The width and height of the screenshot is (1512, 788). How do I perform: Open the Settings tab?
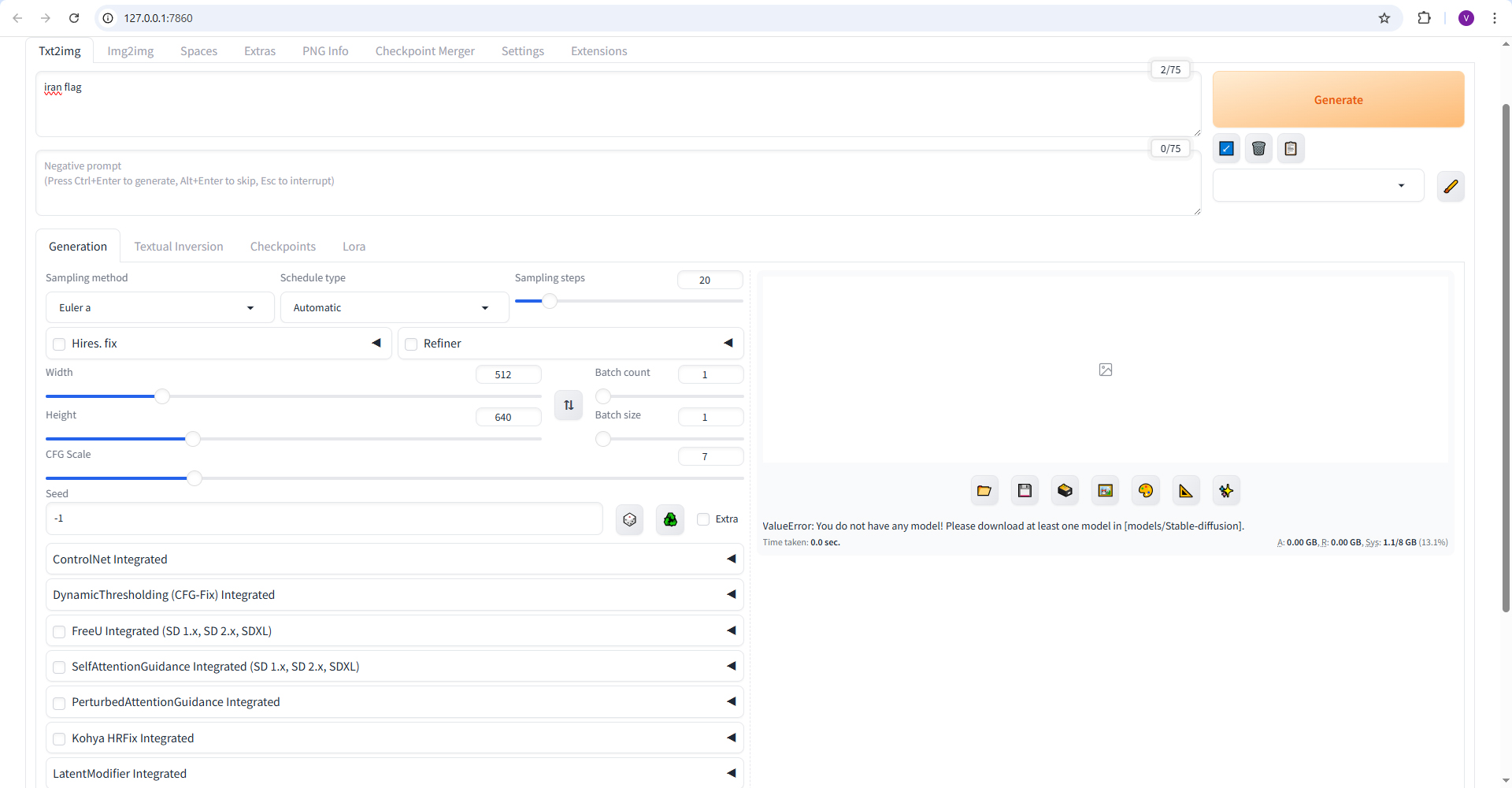click(522, 51)
